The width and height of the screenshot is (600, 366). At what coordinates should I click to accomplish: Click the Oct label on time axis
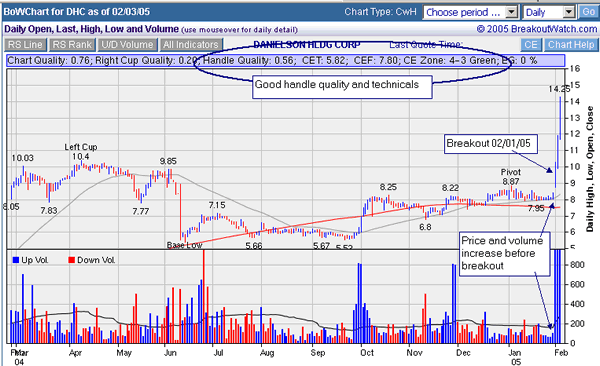coord(367,353)
